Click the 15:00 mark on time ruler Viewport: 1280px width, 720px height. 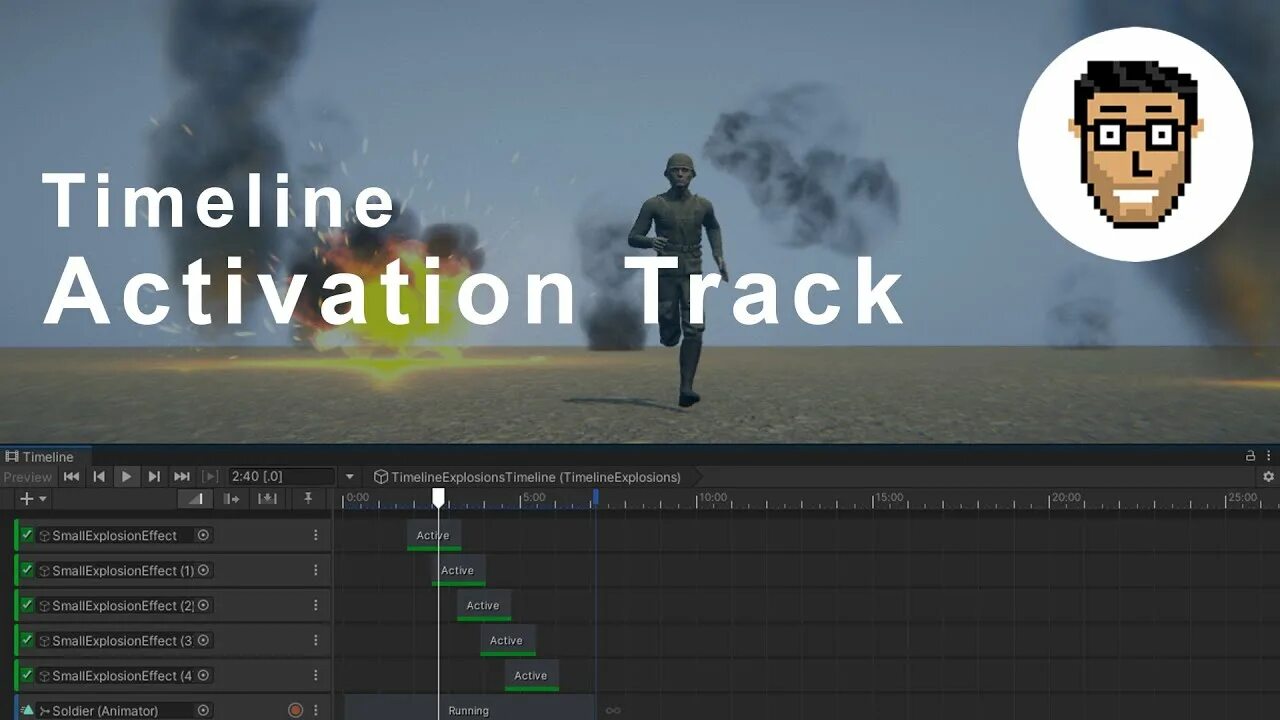click(x=889, y=497)
